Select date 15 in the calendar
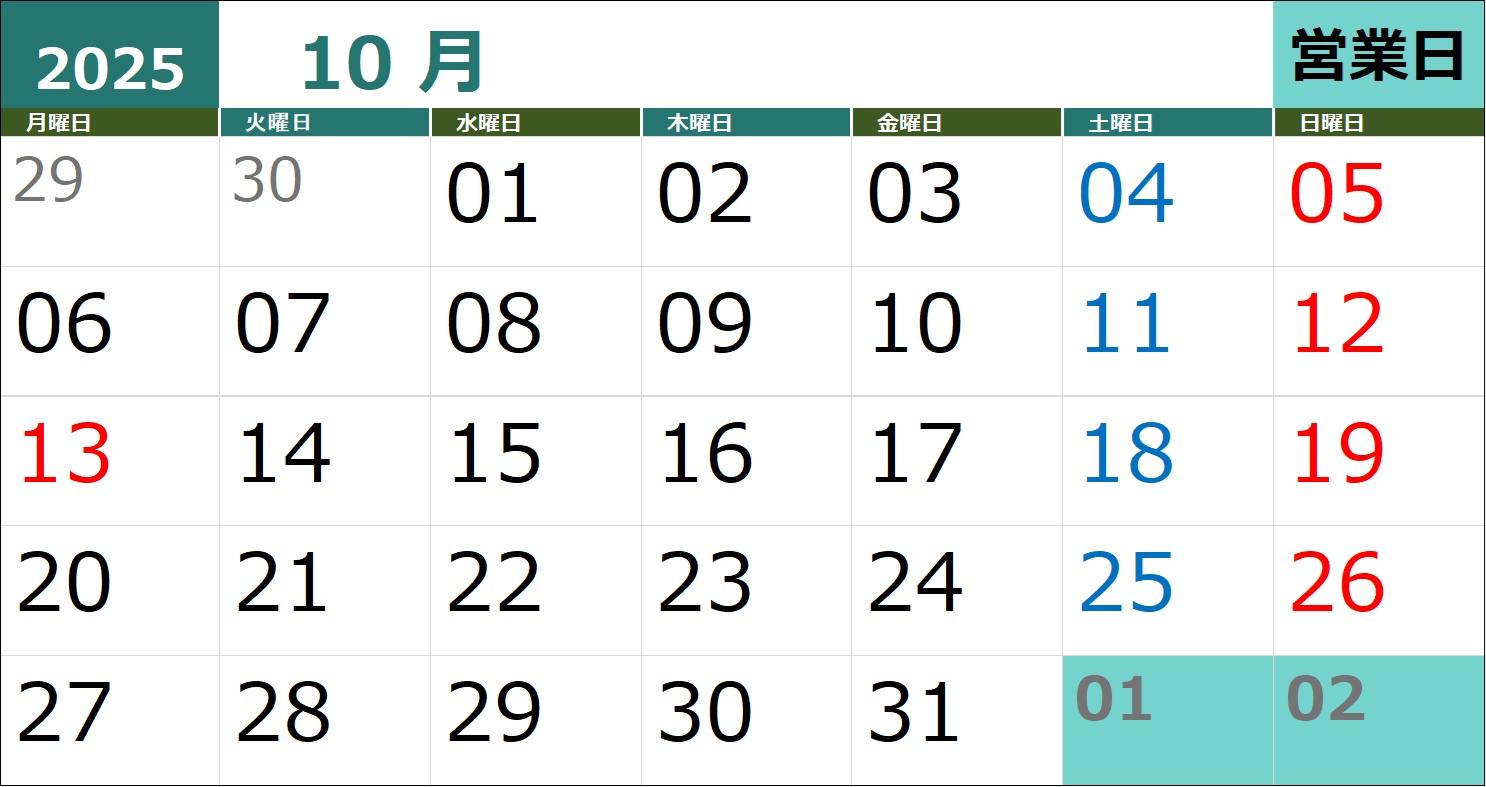This screenshot has height=787, width=1486. pos(493,454)
